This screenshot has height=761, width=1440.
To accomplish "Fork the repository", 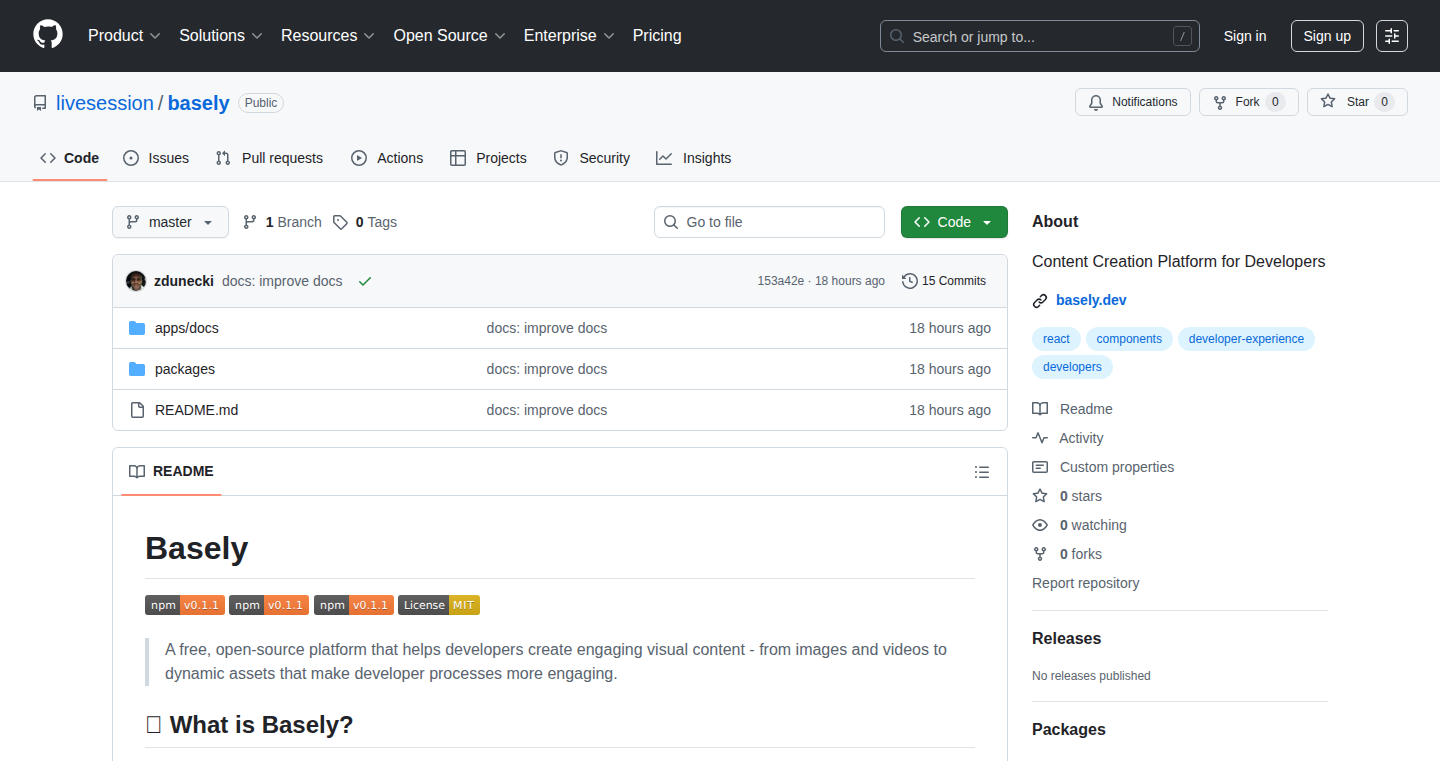I will (x=1248, y=102).
